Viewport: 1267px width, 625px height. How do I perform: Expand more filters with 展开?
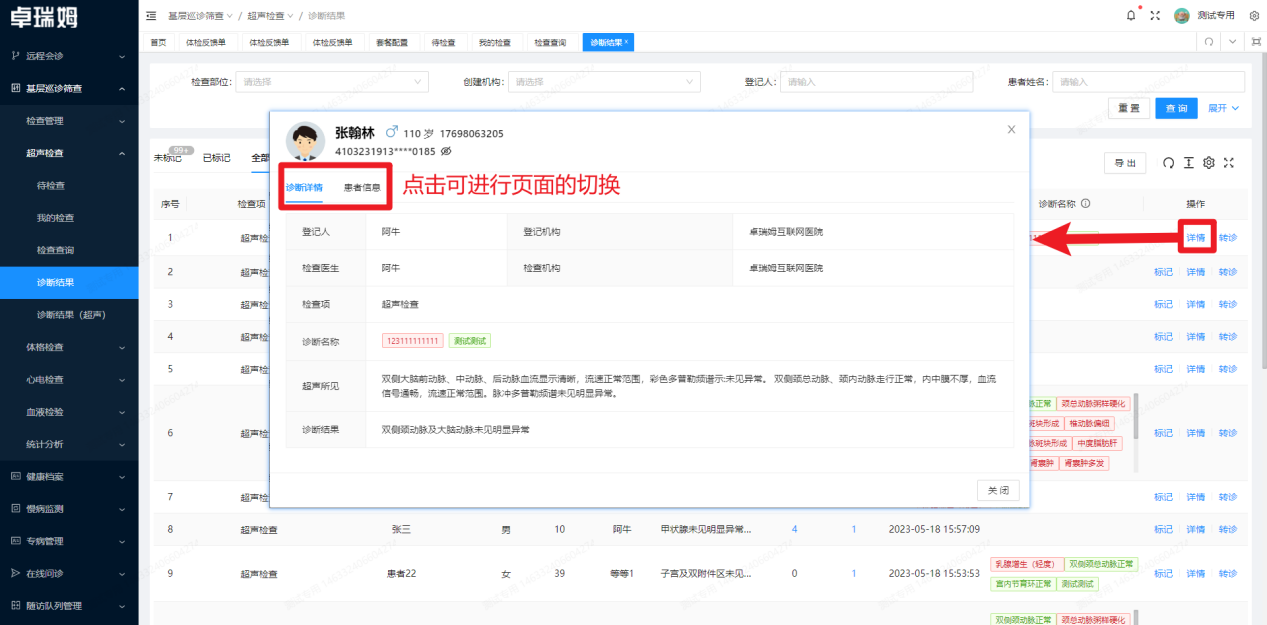click(x=1224, y=108)
